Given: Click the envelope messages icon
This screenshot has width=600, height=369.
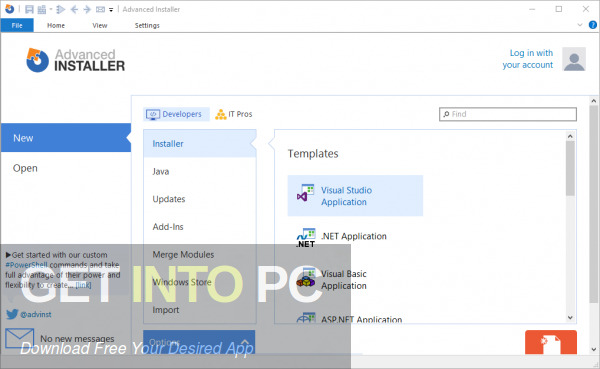Looking at the screenshot, I should pos(20,338).
